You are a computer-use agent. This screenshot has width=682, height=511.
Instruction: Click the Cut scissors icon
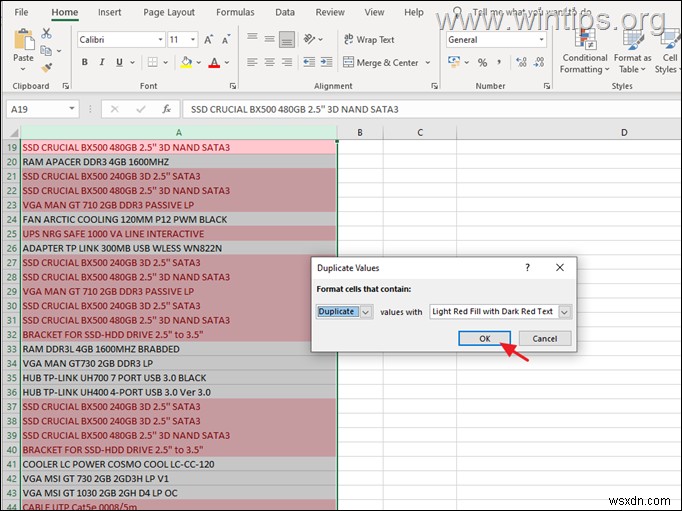pos(46,33)
